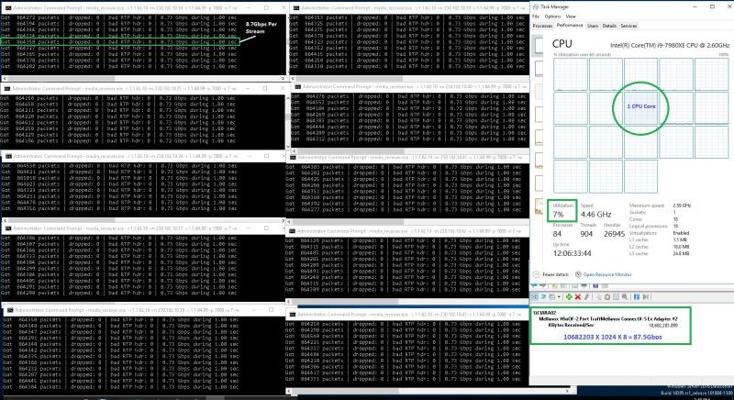Click the highlighted CPU core graph
Screen dimensions: 734x400
640,107
